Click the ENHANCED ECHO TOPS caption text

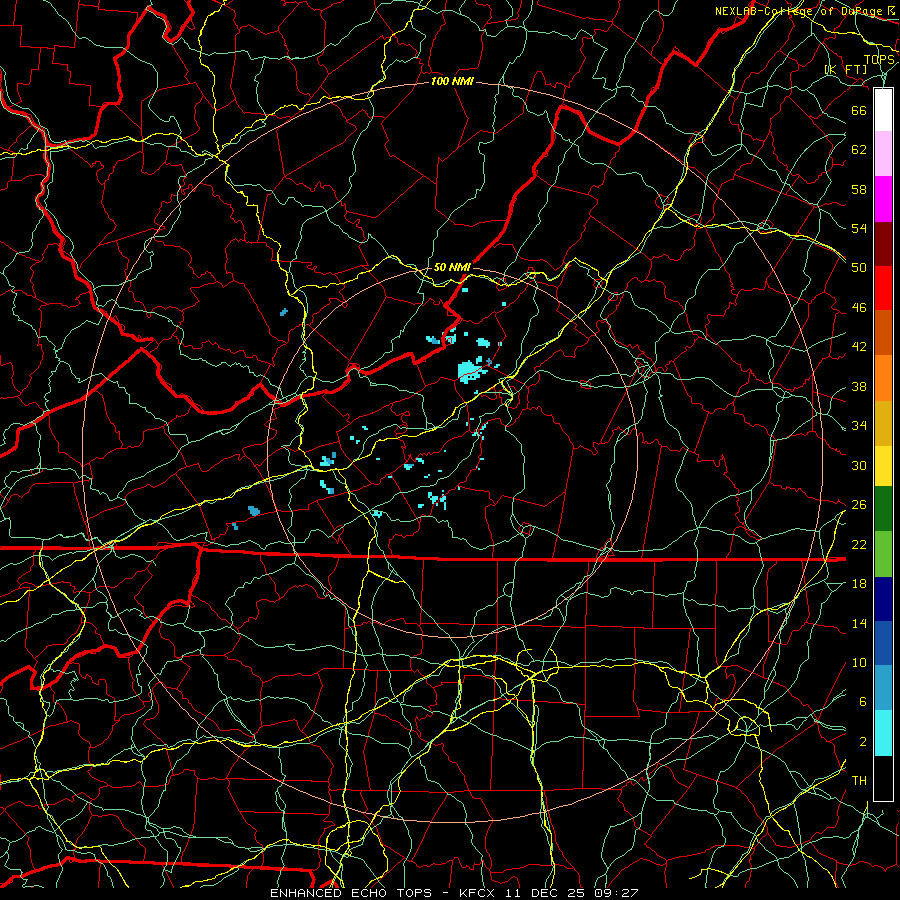(351, 893)
